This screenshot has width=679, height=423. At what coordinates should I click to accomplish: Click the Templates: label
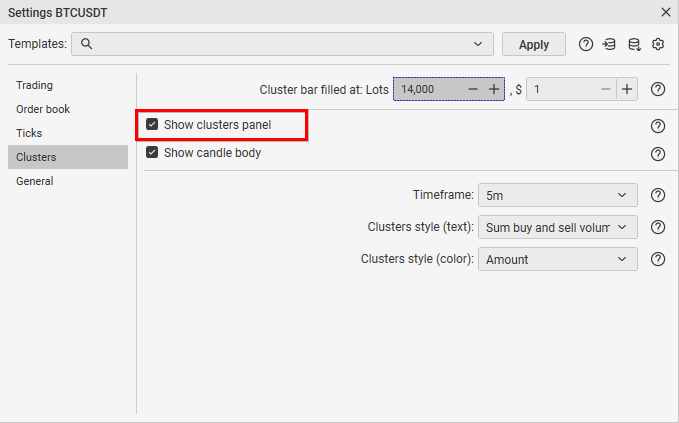38,44
